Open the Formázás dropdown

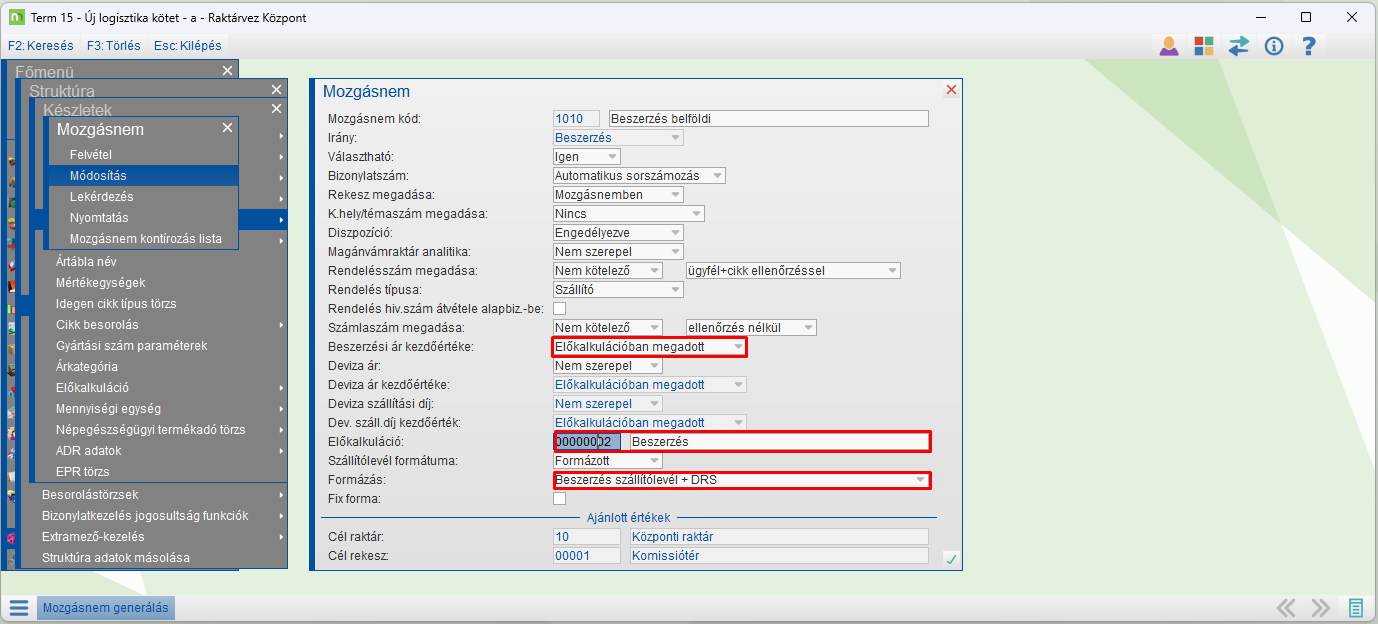(741, 479)
